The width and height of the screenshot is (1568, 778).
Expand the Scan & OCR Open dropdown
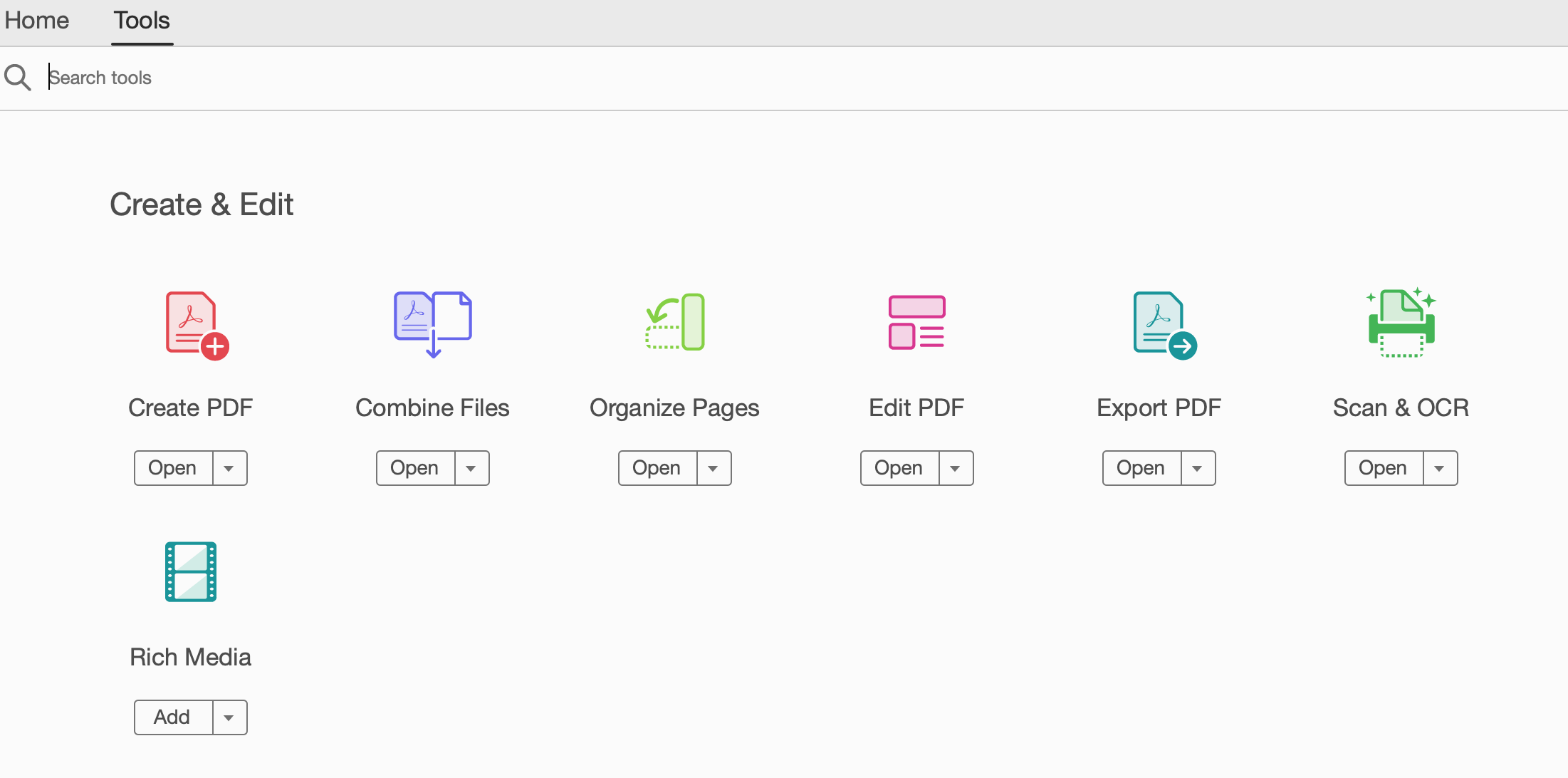[1439, 467]
